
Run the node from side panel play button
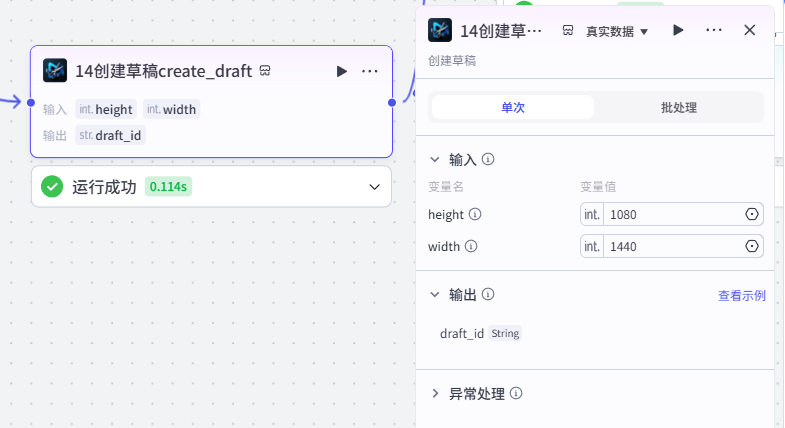coord(678,31)
